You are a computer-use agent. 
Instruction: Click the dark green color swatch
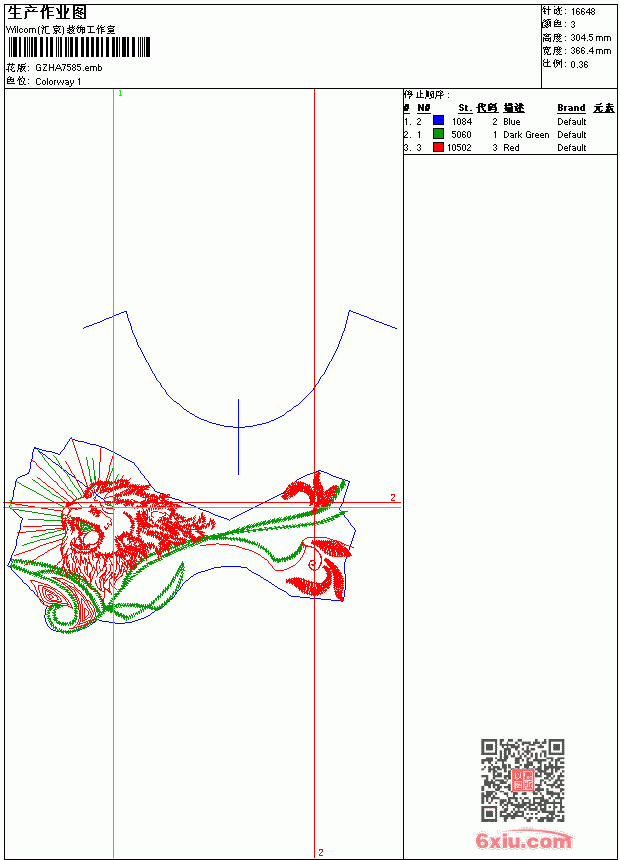tap(438, 134)
